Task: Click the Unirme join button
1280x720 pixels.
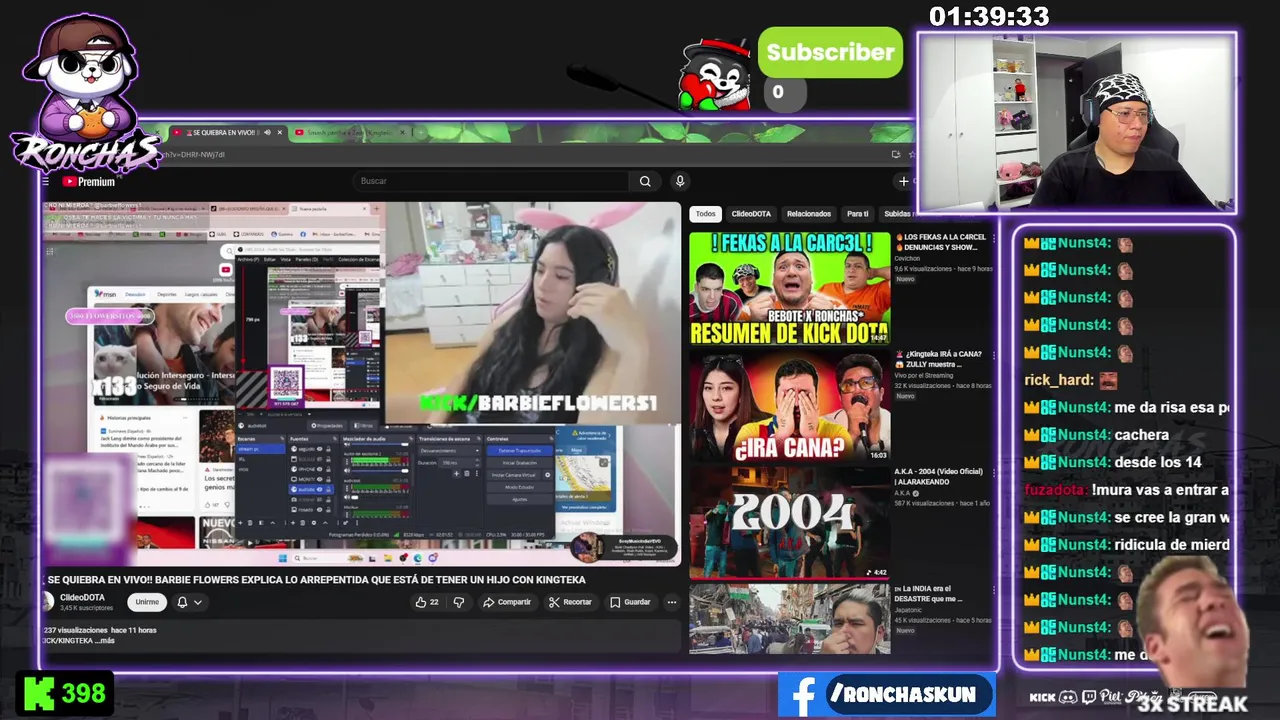Action: pyautogui.click(x=147, y=602)
